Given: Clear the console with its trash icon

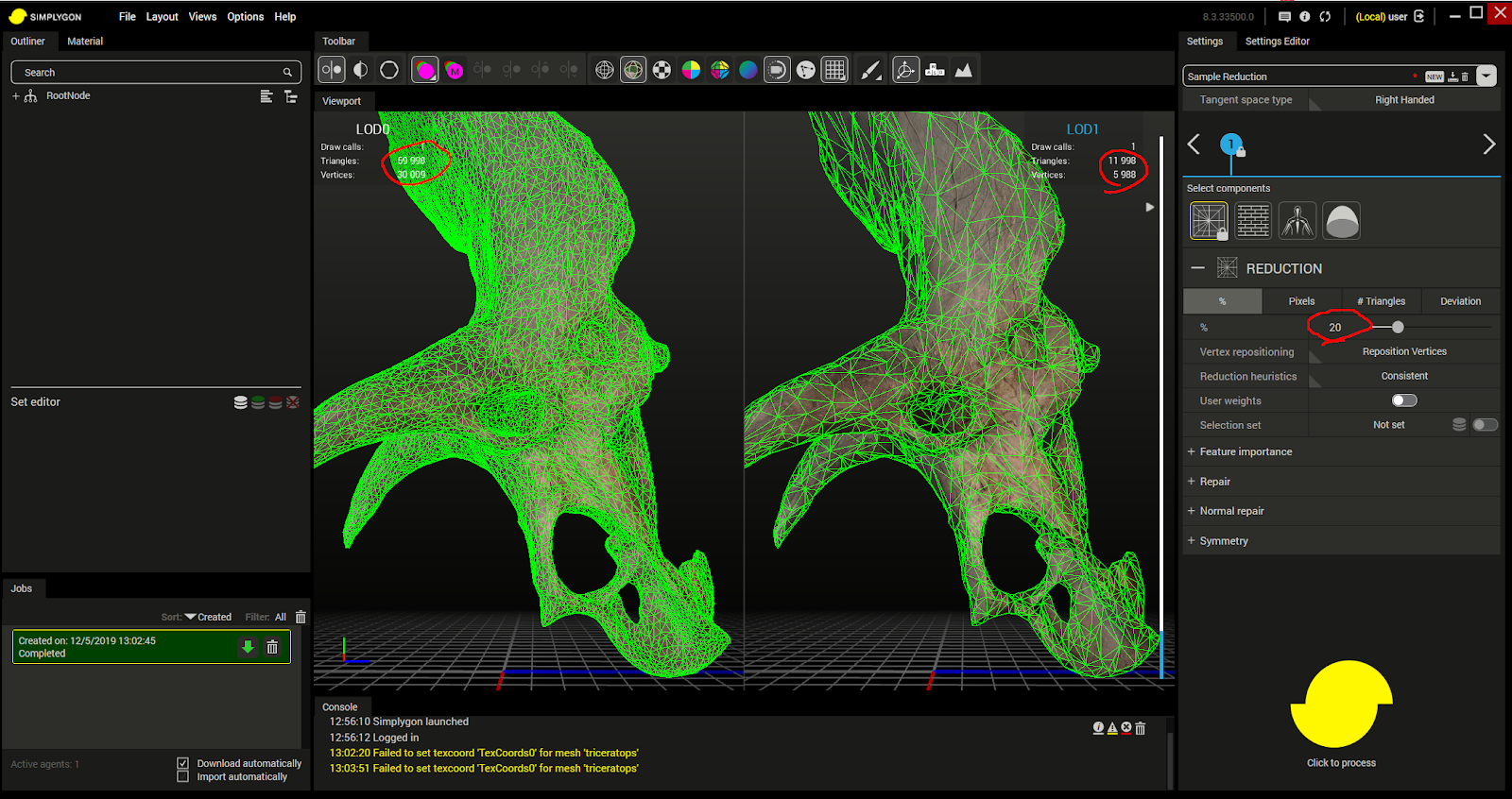Looking at the screenshot, I should (x=1141, y=728).
